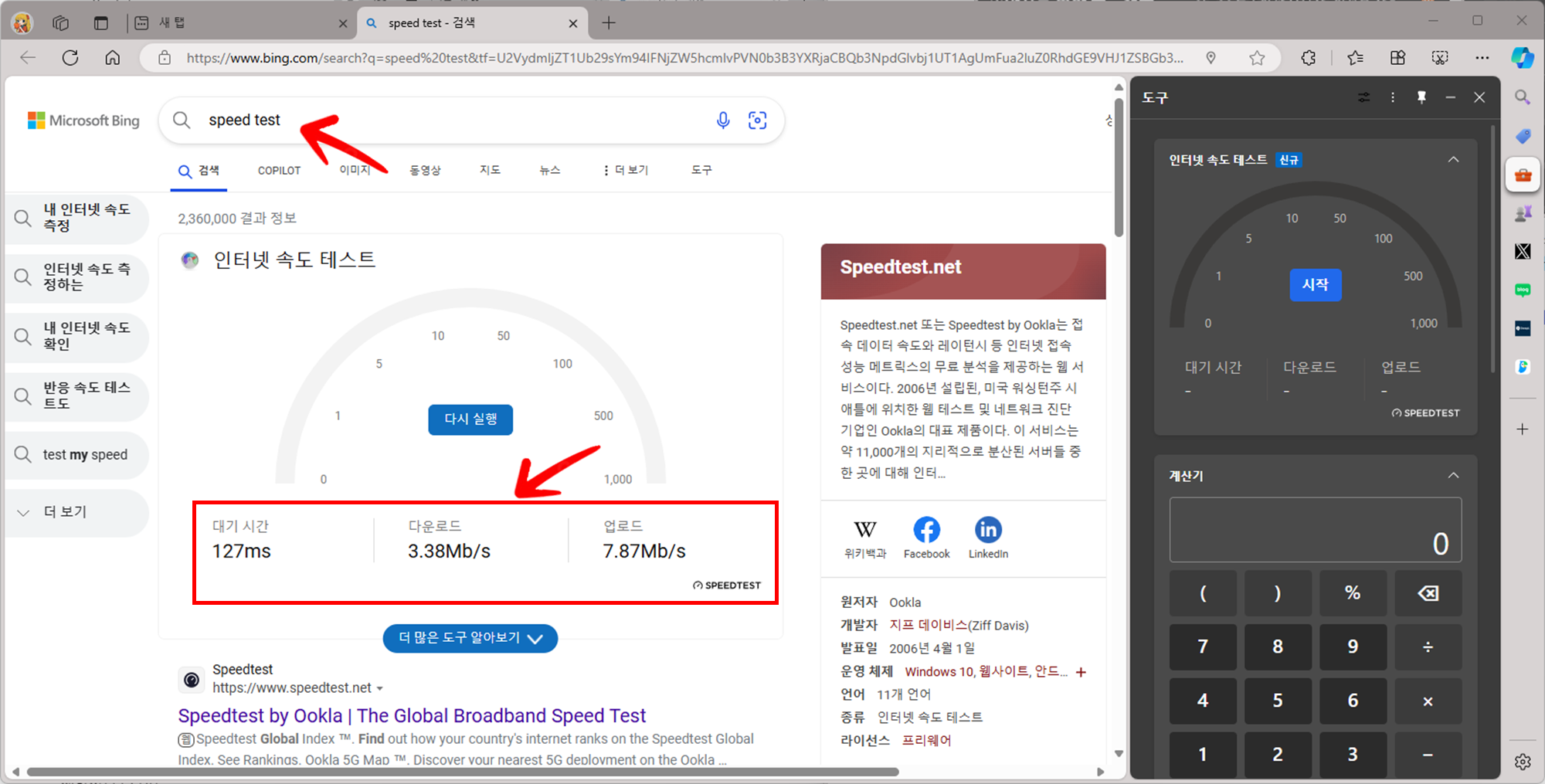The image size is (1545, 784).
Task: Open the screenshot tool icon
Action: [1440, 58]
